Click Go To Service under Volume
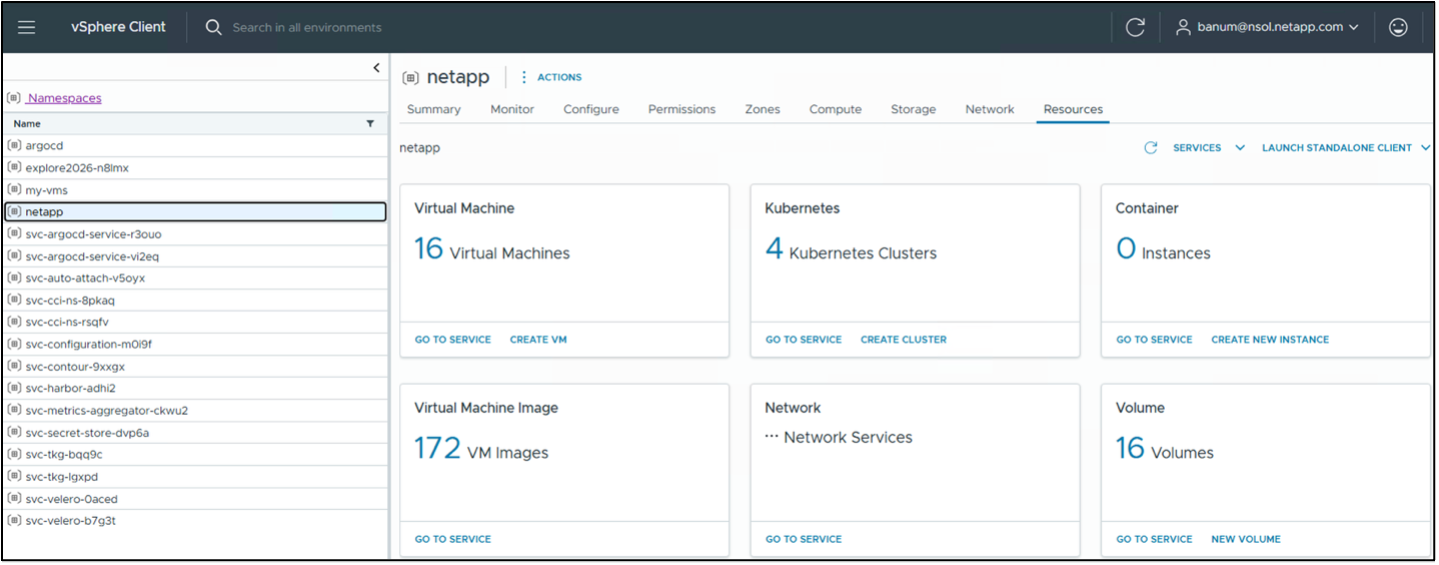This screenshot has height=565, width=1439. (1154, 539)
